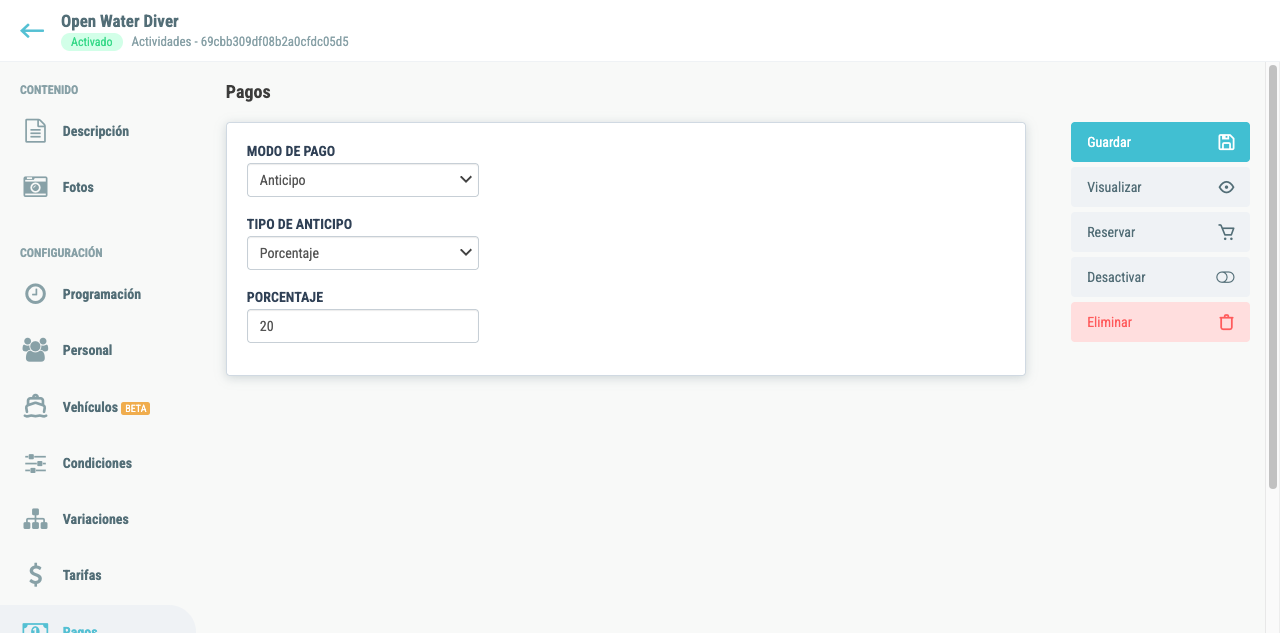Select the Programación clock icon
Image resolution: width=1280 pixels, height=633 pixels.
point(36,294)
